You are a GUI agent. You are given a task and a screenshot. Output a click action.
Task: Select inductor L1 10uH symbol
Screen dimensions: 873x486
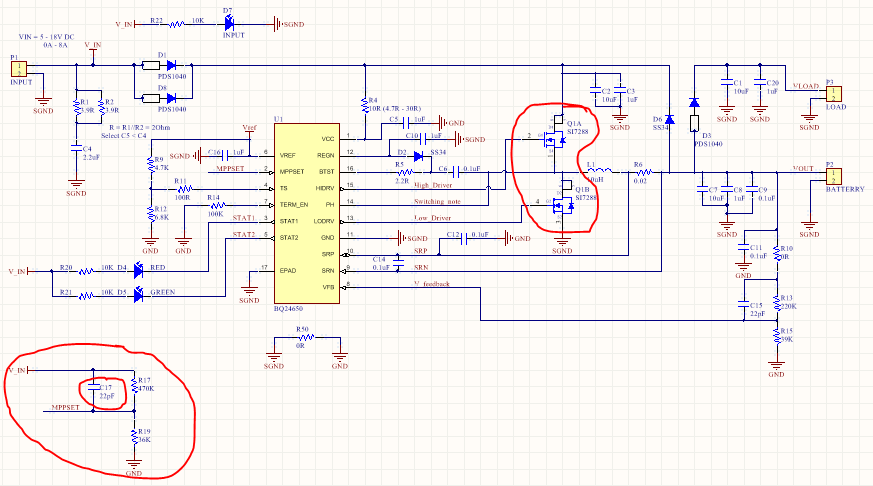600,170
